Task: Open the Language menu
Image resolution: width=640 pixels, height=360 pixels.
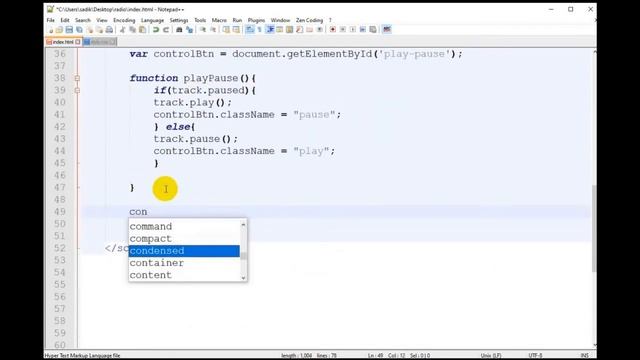Action: pos(152,20)
